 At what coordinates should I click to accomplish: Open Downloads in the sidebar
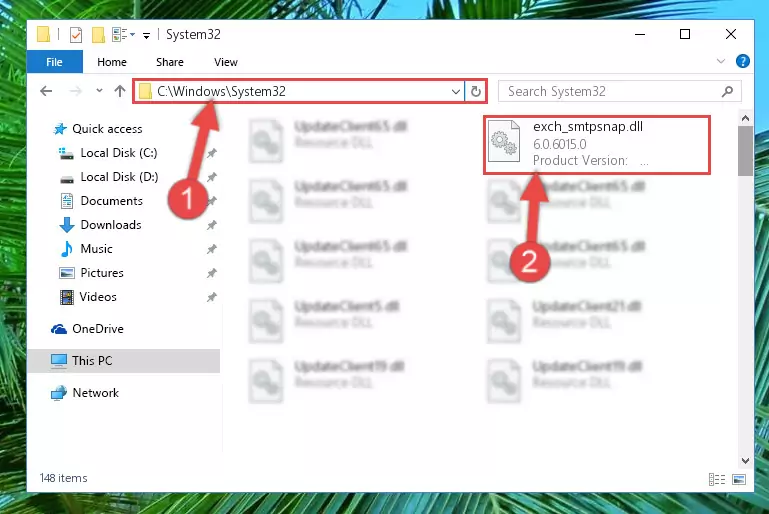pos(100,225)
